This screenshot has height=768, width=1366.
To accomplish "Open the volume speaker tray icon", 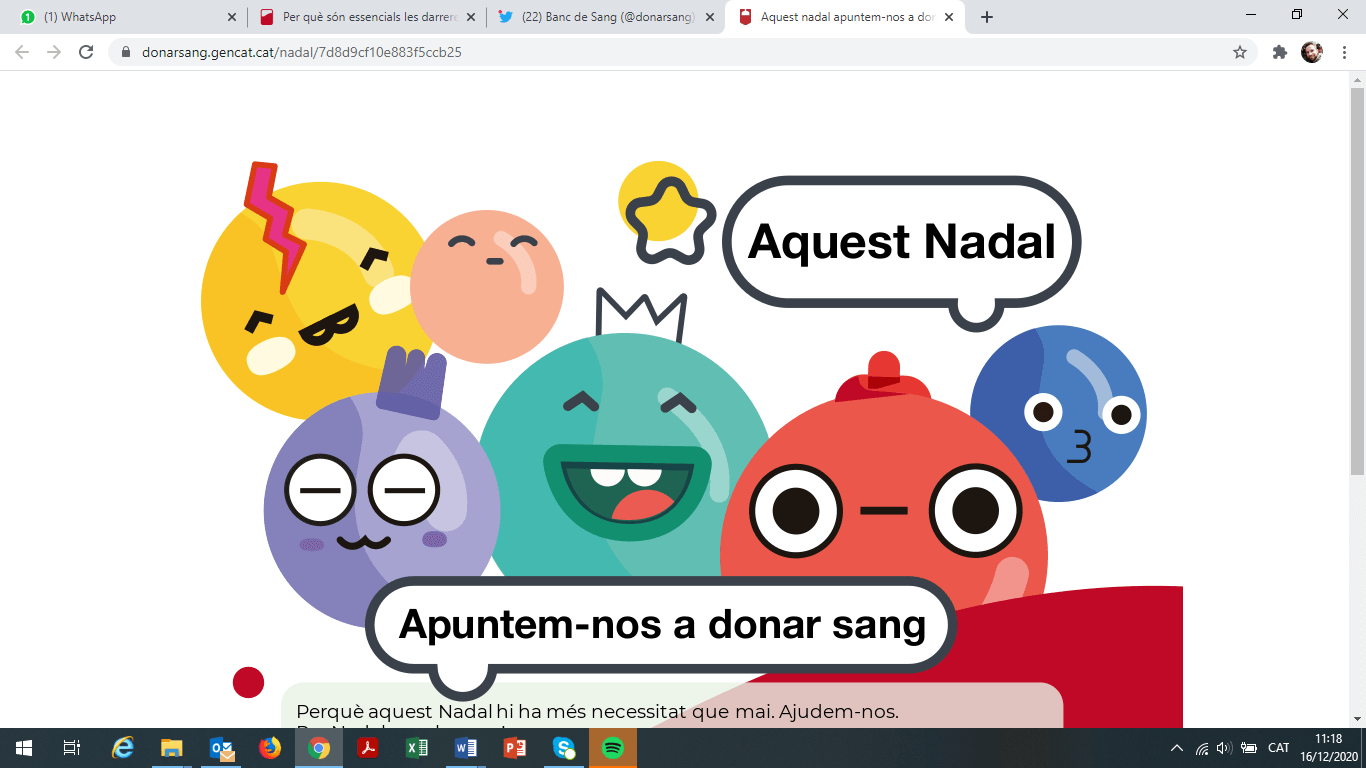I will pos(1224,748).
